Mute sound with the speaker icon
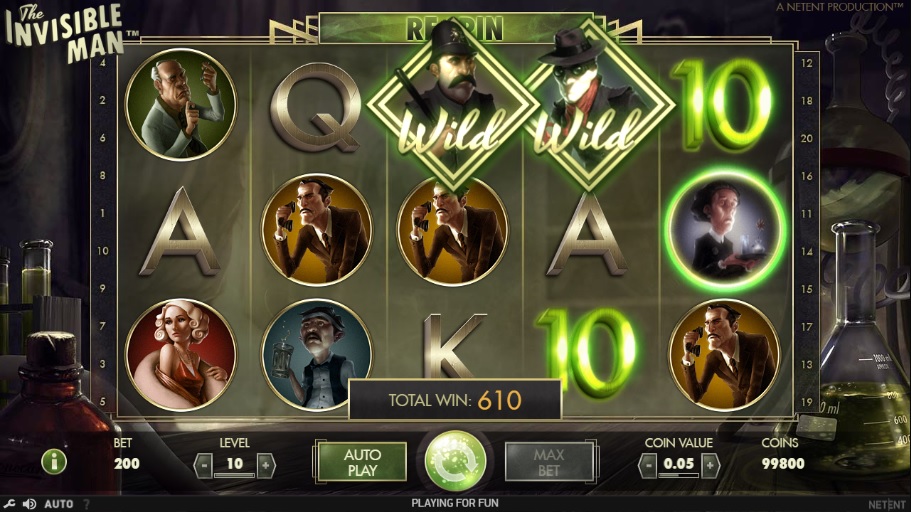The width and height of the screenshot is (911, 512). (29, 504)
